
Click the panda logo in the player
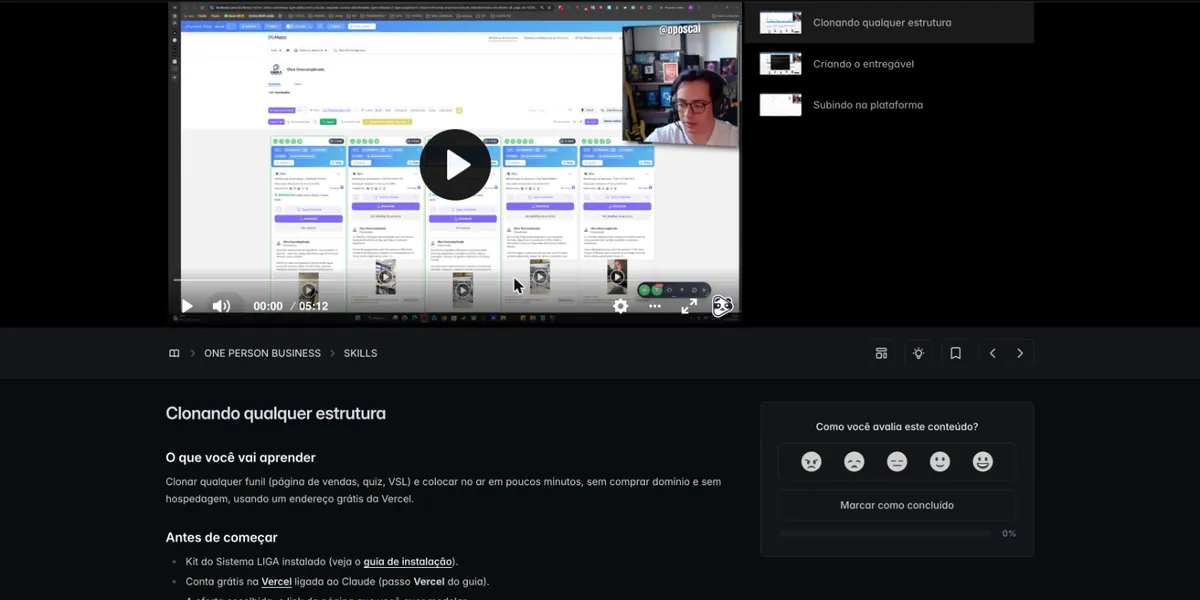(x=722, y=306)
